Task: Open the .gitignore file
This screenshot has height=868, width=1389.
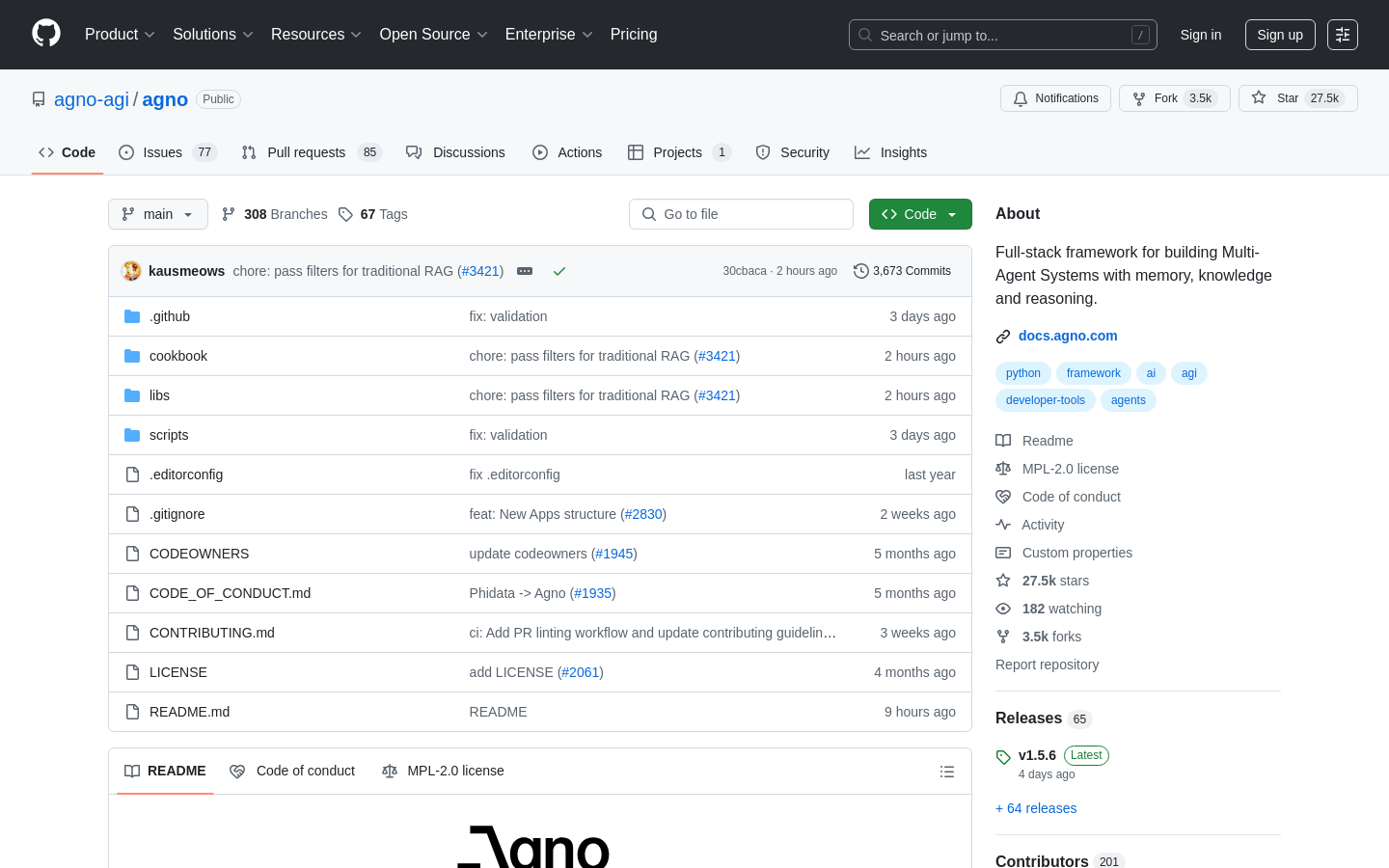Action: pos(177,514)
